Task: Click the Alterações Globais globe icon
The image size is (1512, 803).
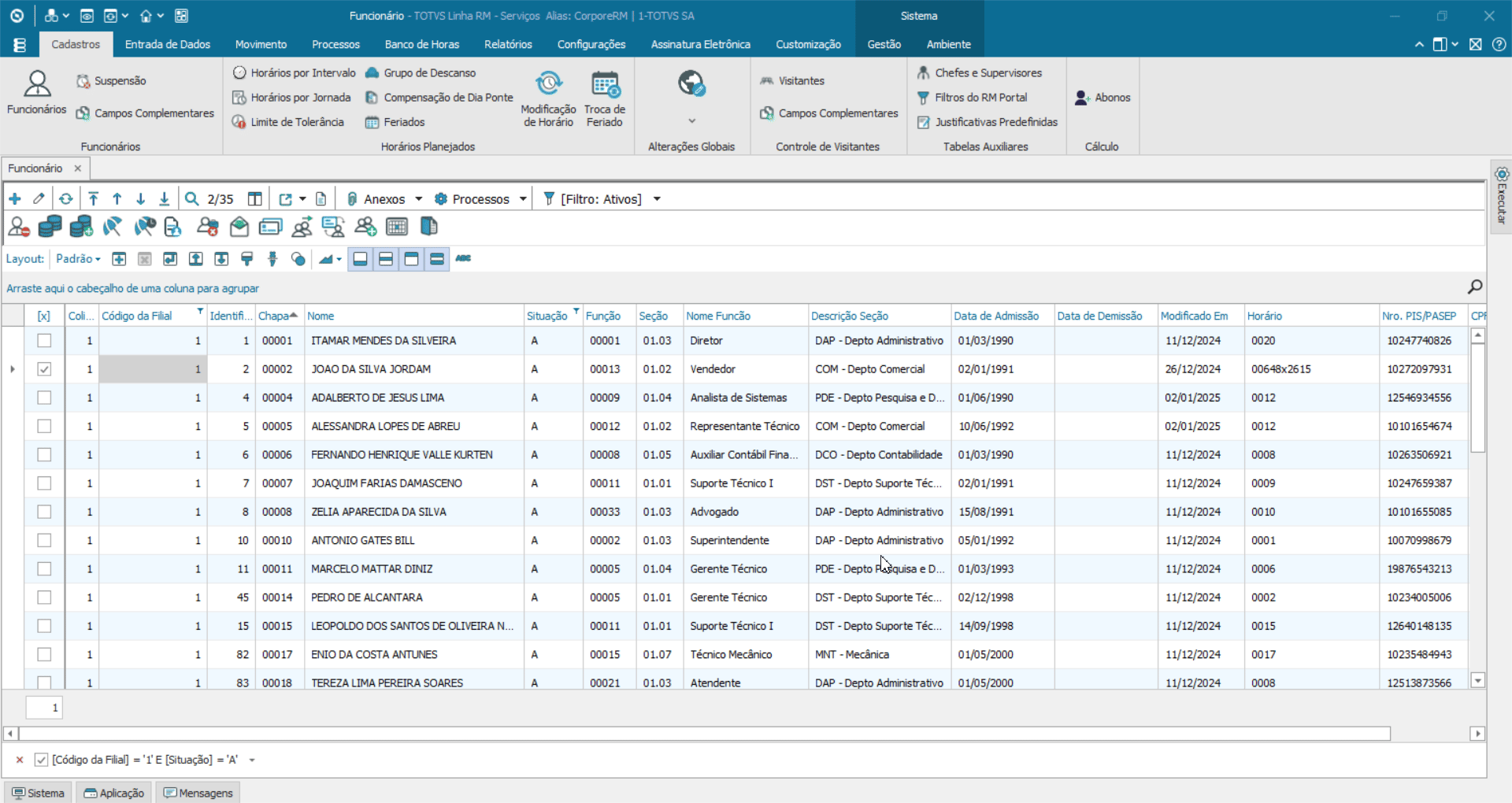Action: click(691, 83)
